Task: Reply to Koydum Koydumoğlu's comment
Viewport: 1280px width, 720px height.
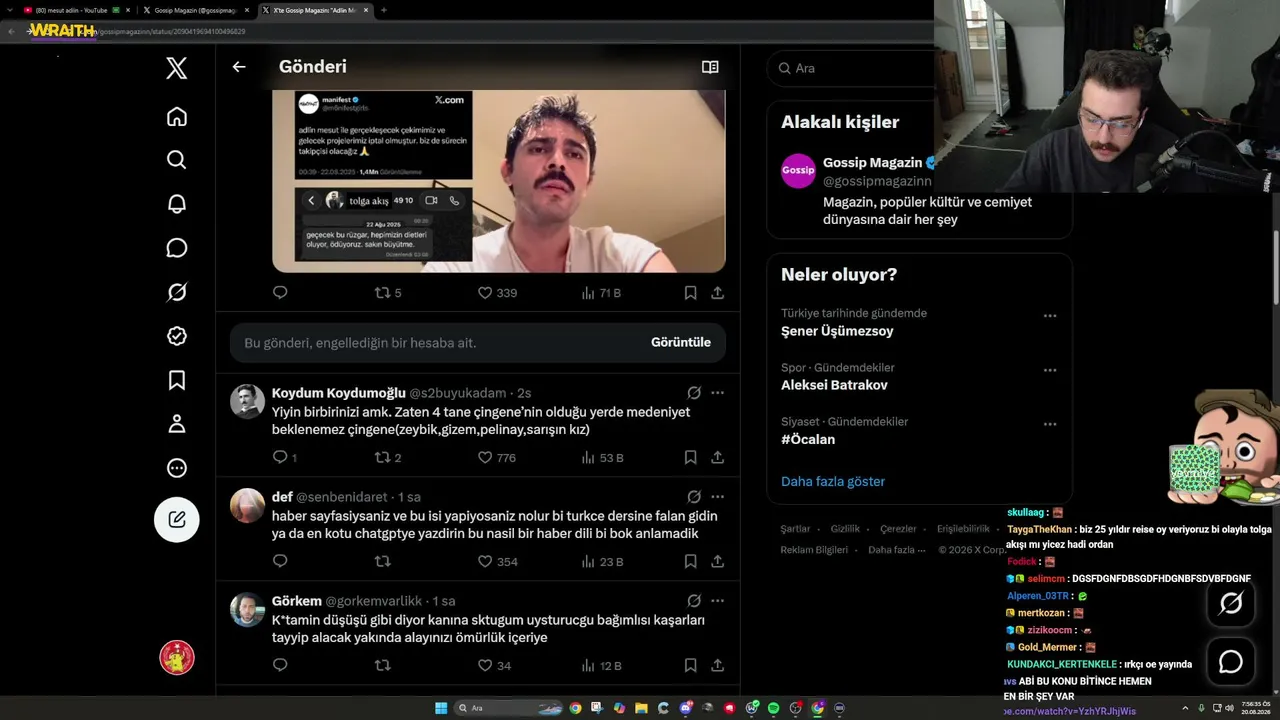Action: [284, 458]
